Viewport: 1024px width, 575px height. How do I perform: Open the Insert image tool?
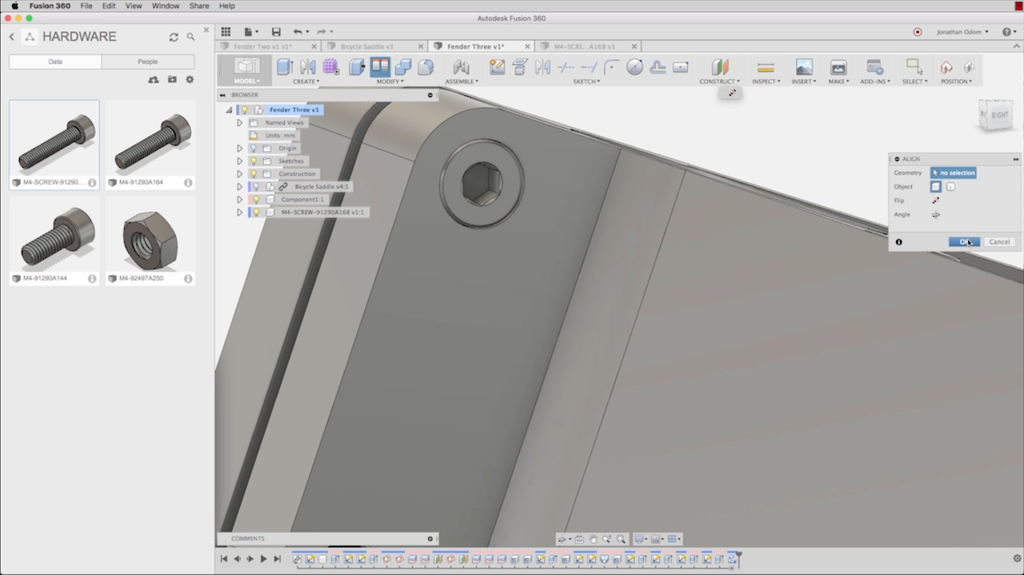coord(803,67)
